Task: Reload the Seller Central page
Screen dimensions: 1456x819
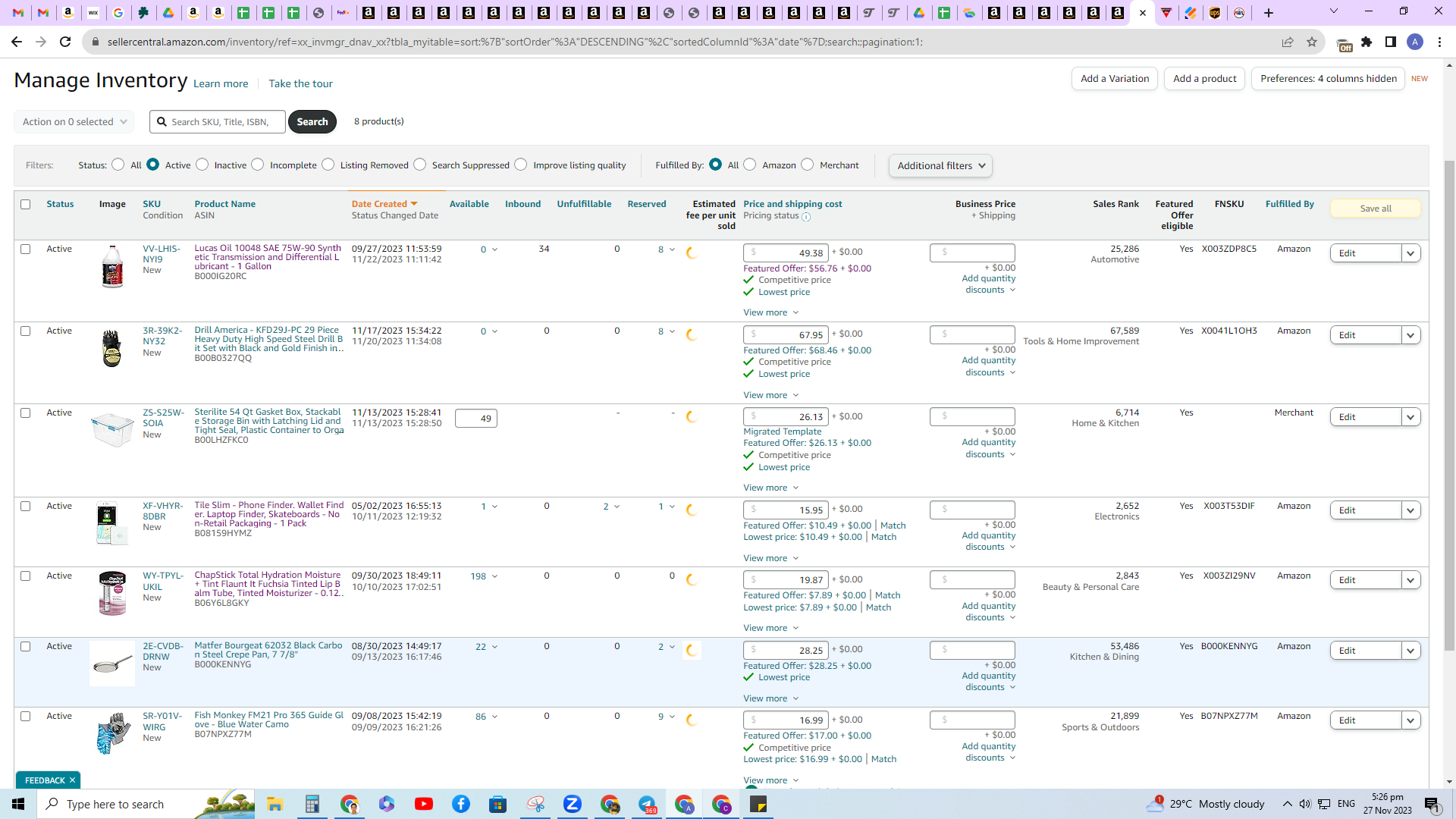Action: tap(65, 42)
